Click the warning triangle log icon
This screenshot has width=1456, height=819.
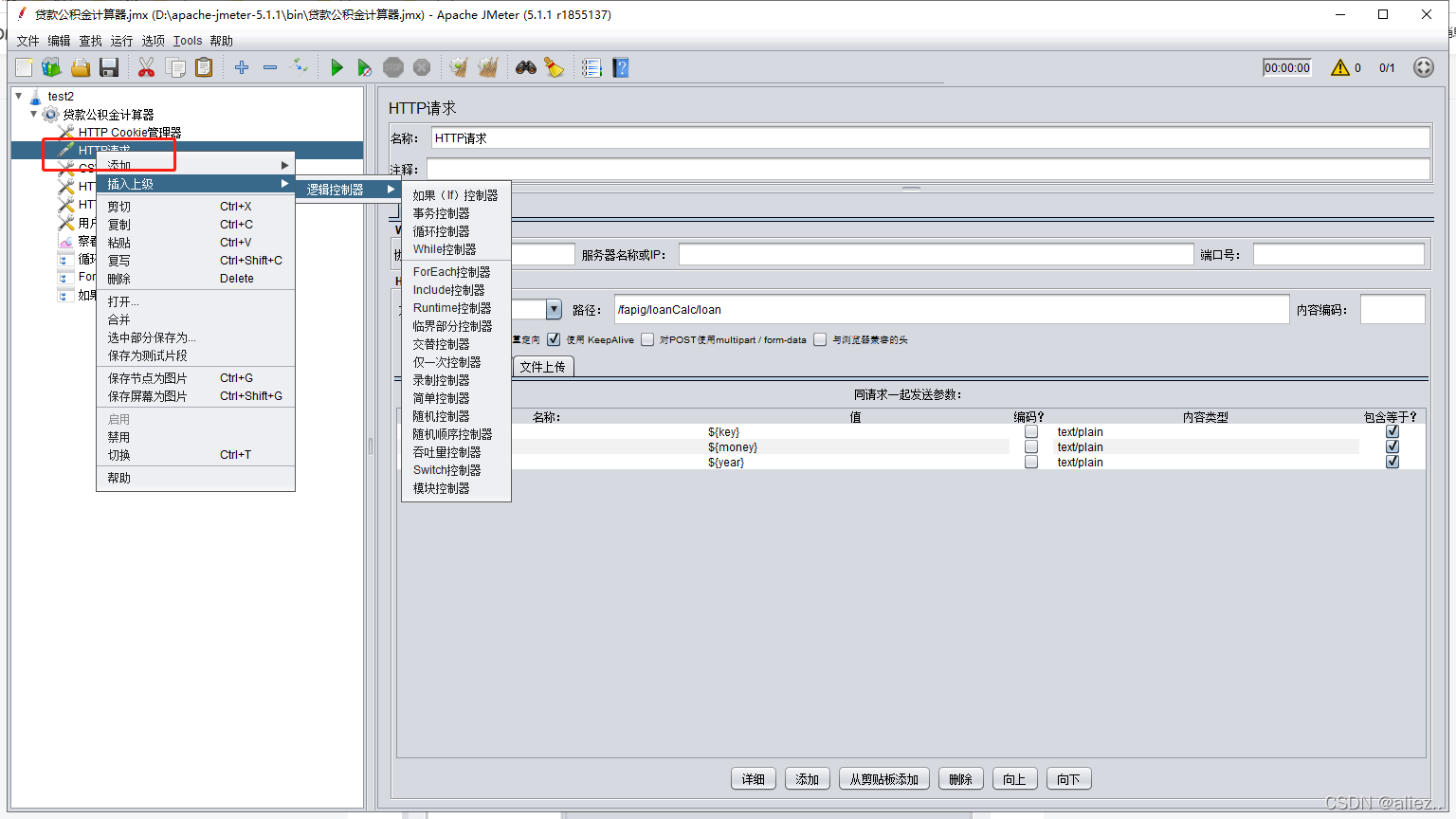coord(1339,67)
